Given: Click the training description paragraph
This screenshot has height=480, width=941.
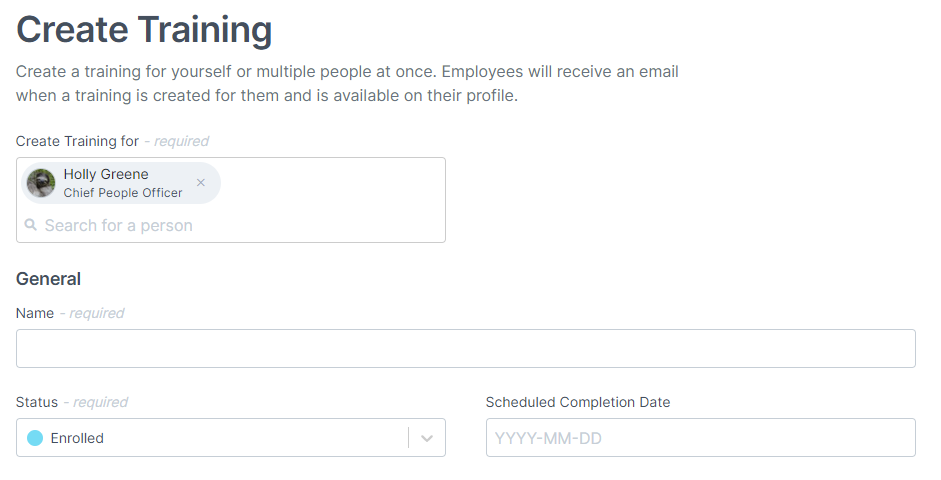Looking at the screenshot, I should pos(347,84).
